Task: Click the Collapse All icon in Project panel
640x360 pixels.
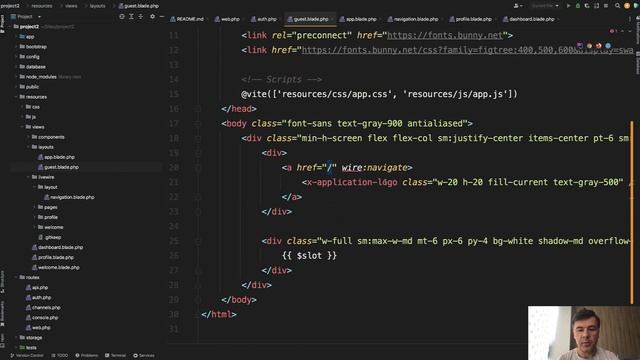Action: point(140,17)
